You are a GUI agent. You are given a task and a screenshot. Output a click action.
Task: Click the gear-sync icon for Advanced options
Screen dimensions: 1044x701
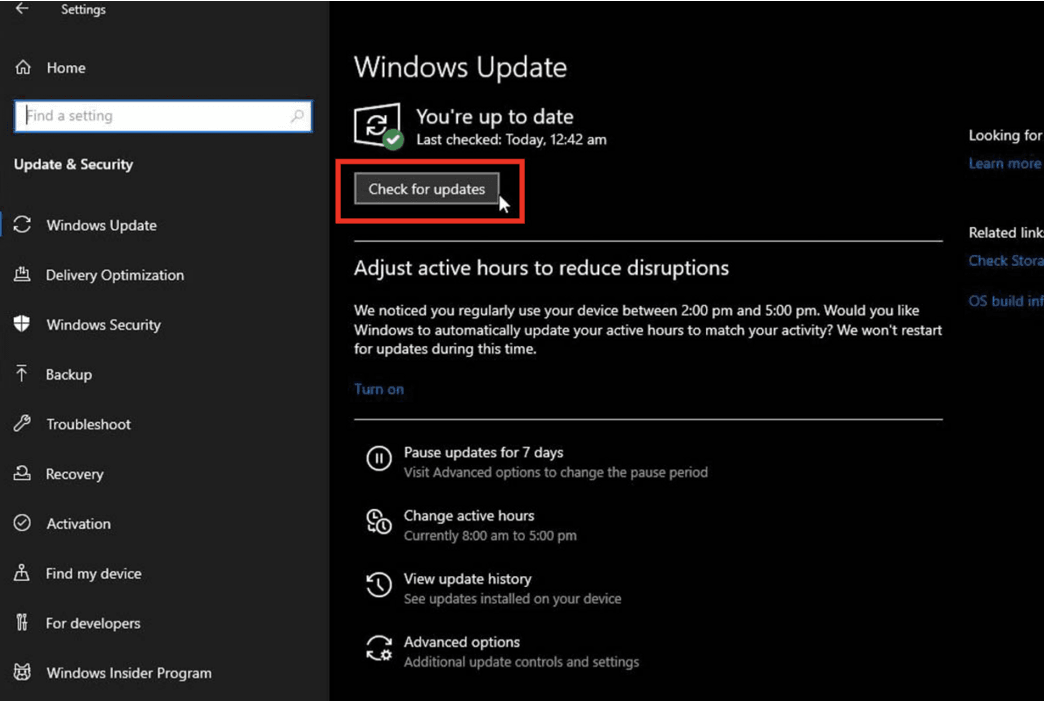pyautogui.click(x=379, y=648)
